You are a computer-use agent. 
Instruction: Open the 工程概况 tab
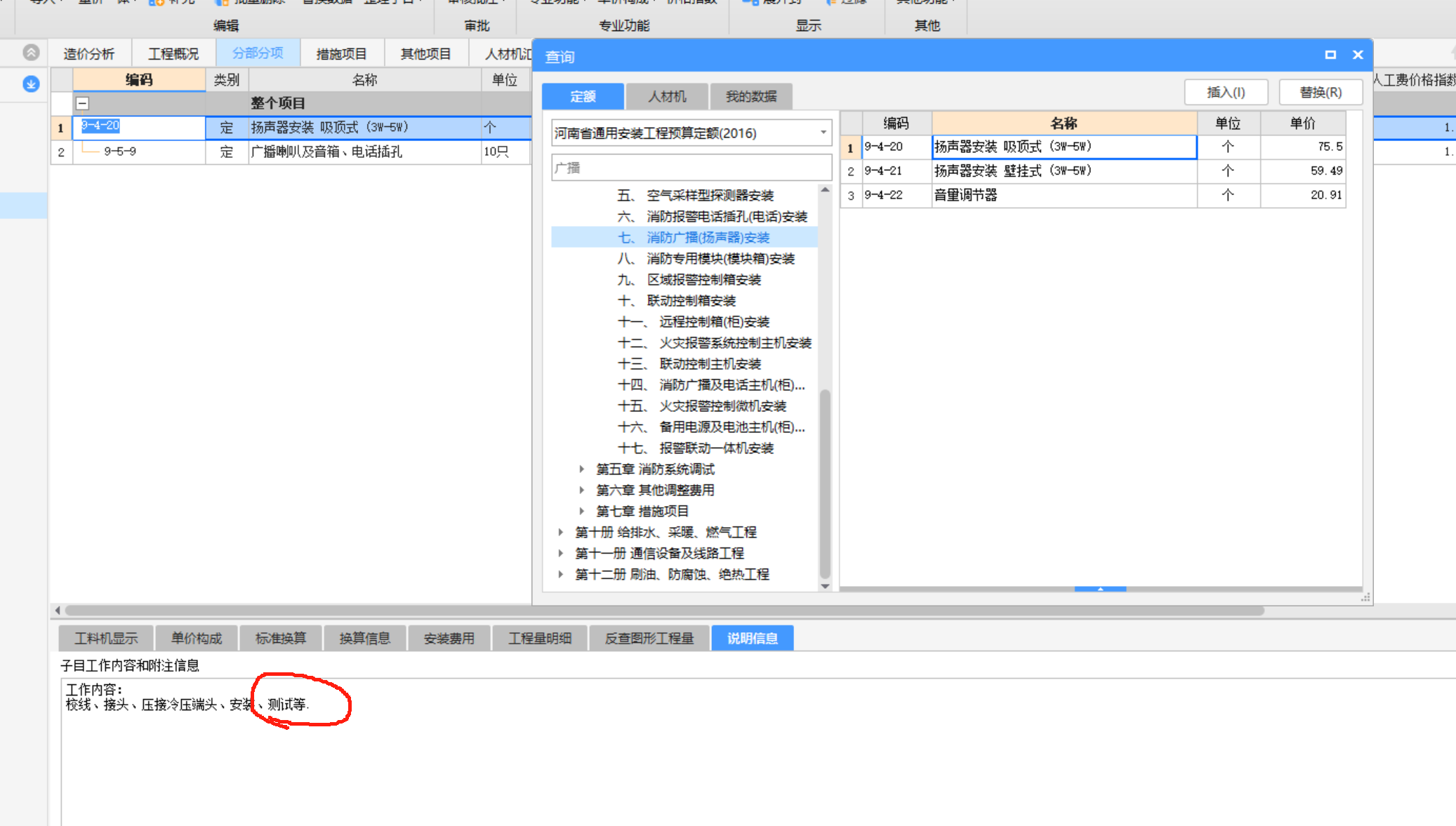click(173, 54)
